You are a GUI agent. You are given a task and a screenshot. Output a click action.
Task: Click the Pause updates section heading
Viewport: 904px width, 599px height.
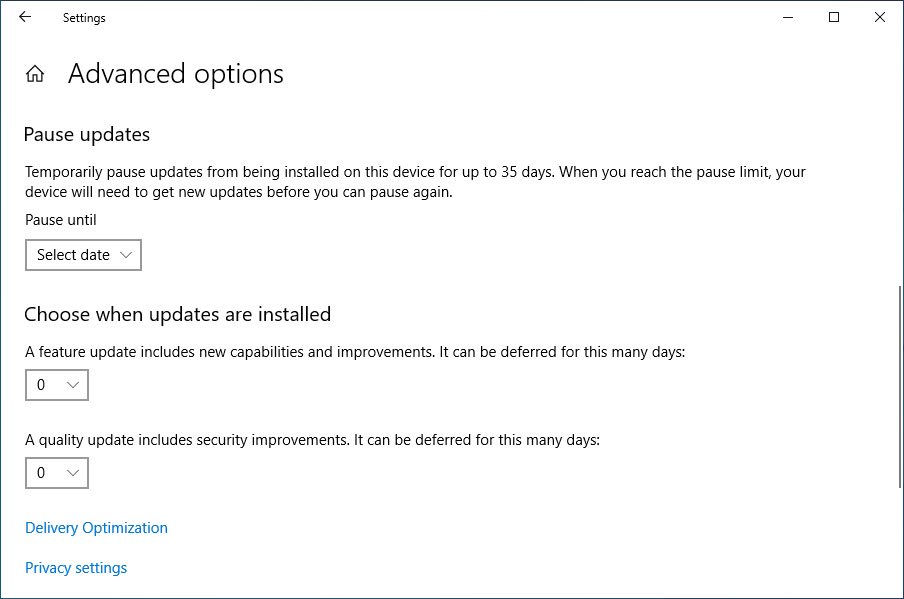tap(87, 134)
